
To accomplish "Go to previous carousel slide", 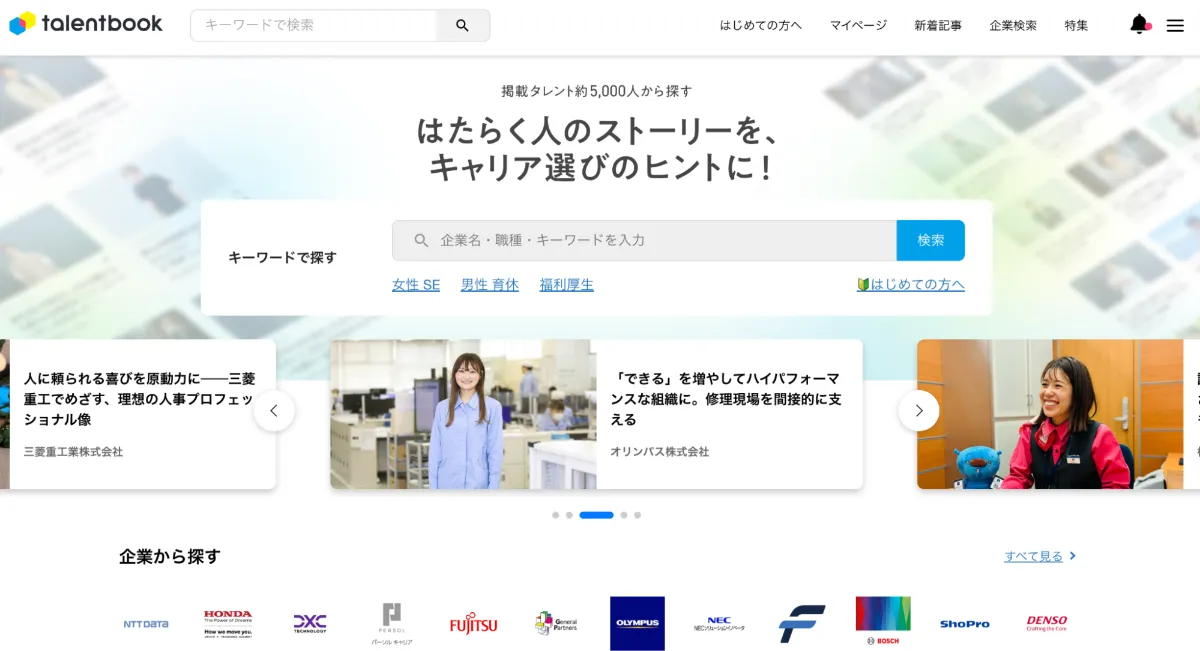I will click(274, 411).
